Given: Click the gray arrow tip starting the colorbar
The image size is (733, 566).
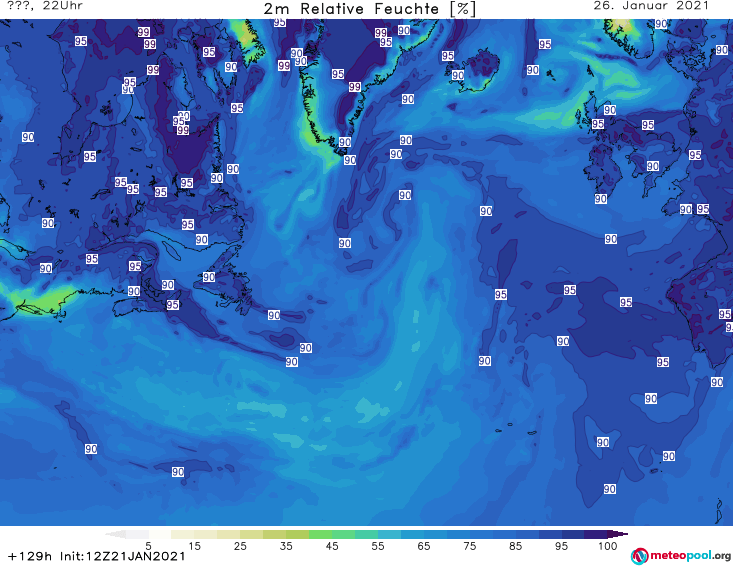Looking at the screenshot, I should pyautogui.click(x=116, y=534).
